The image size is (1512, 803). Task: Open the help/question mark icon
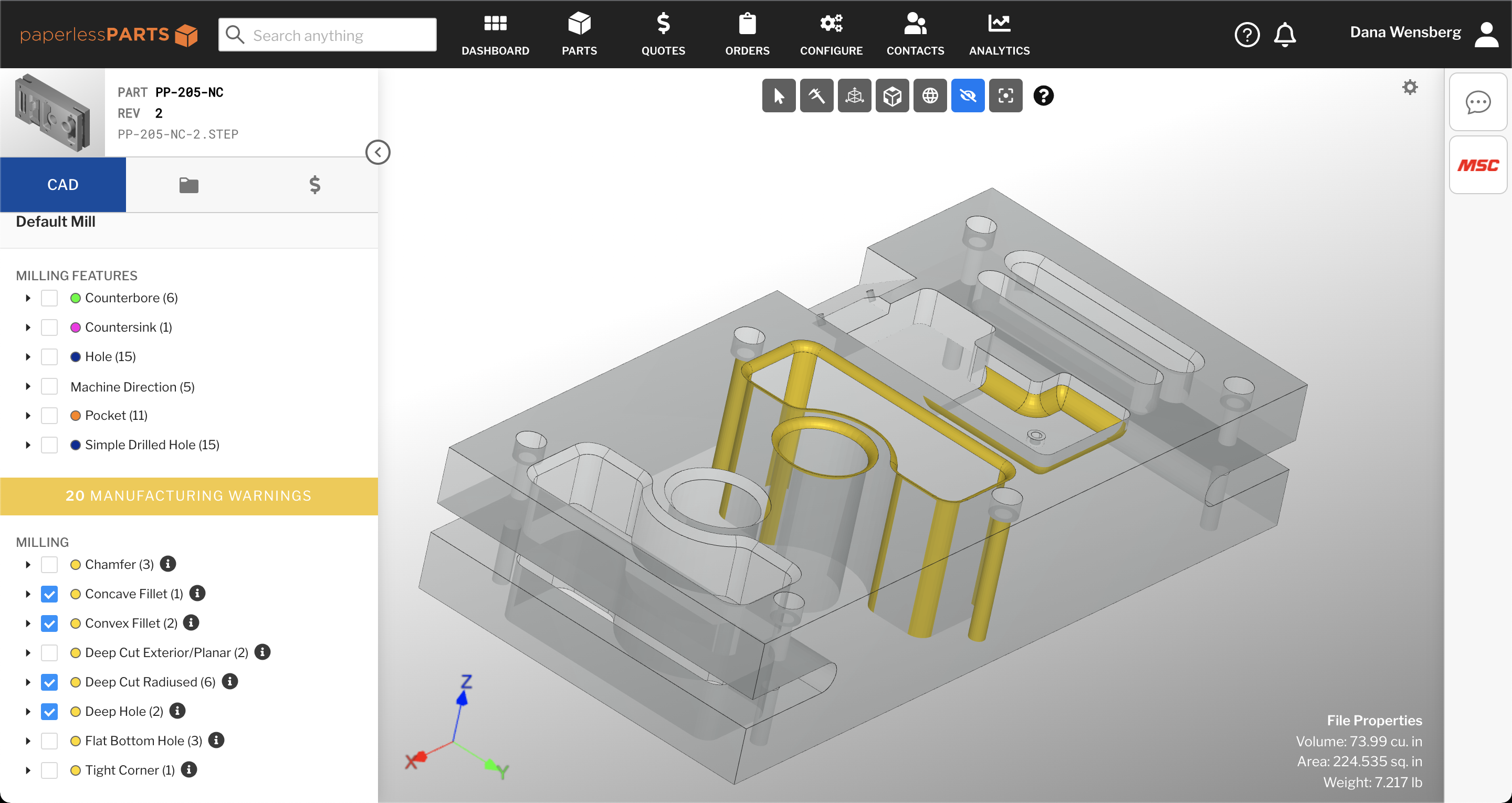click(x=1044, y=96)
